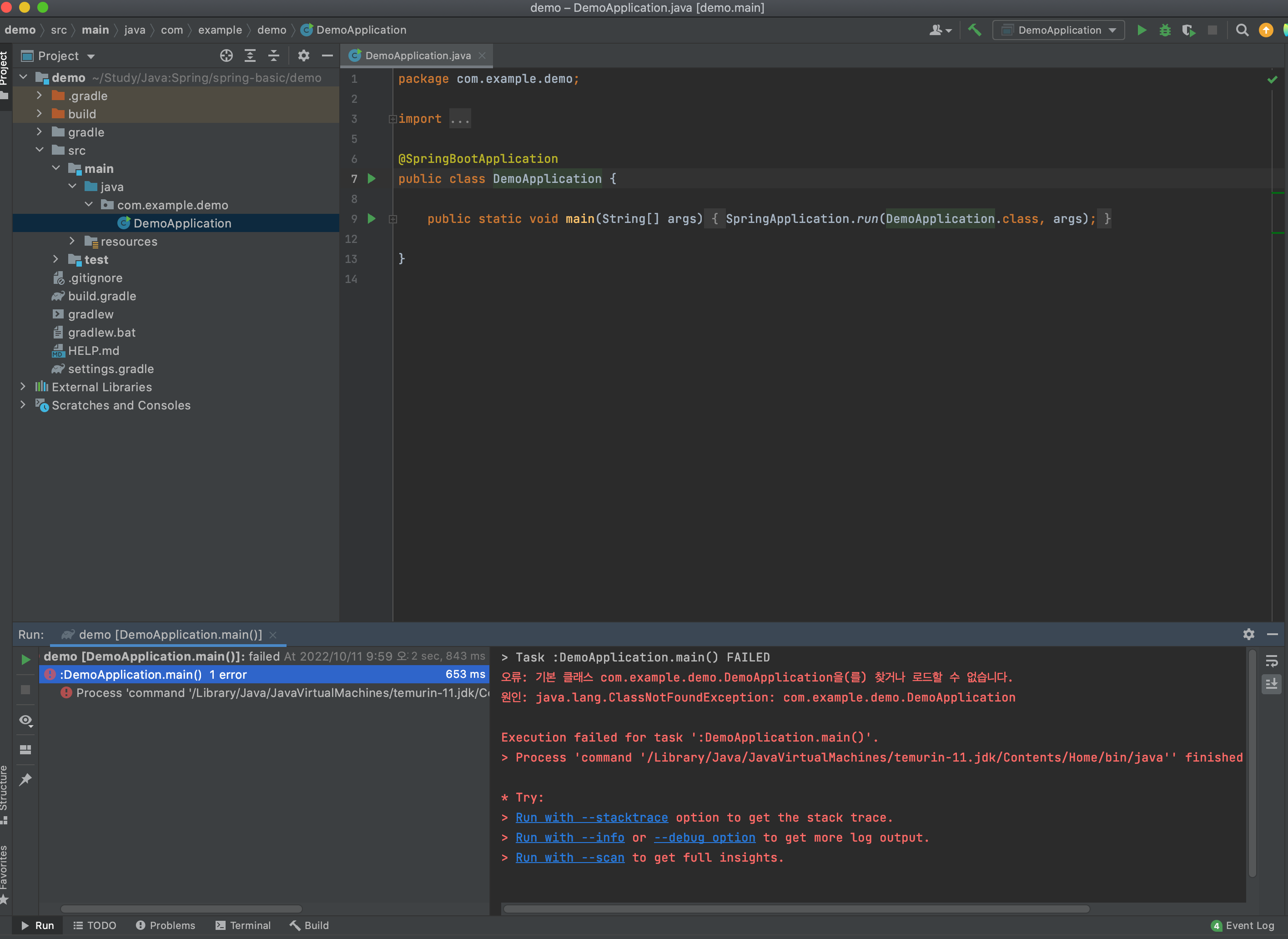Click the layout icon in Run sidebar

tap(25, 750)
